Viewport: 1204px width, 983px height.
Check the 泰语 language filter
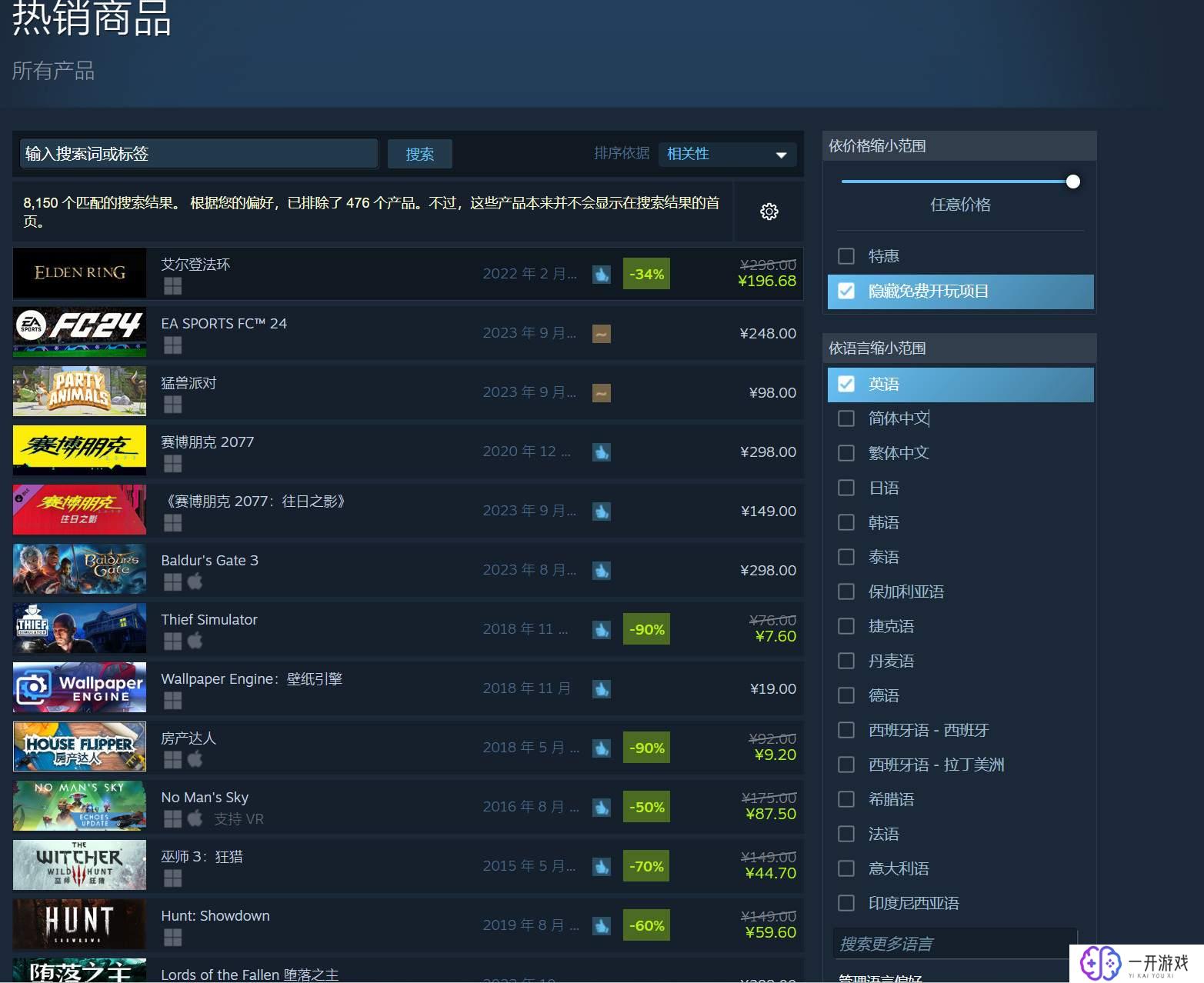pos(846,557)
